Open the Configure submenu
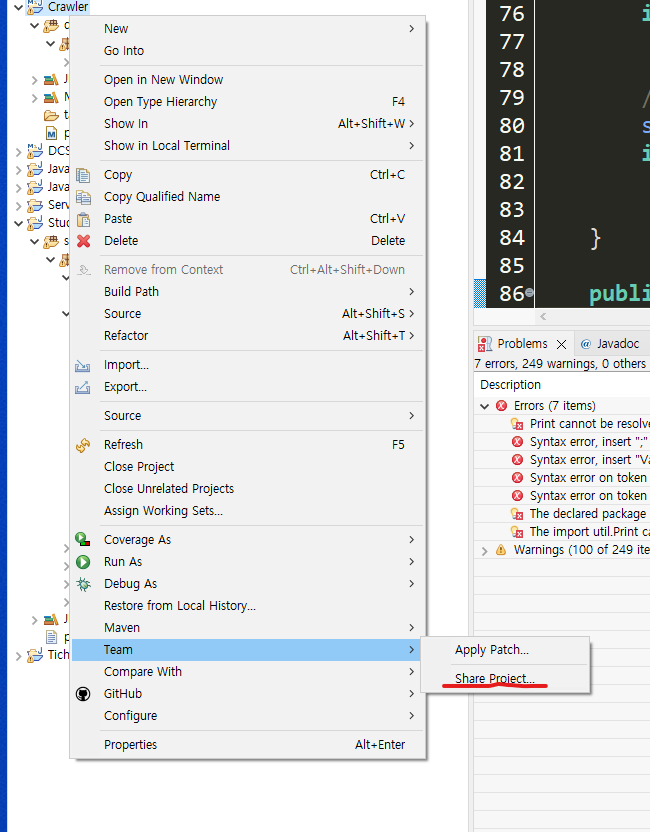 247,716
